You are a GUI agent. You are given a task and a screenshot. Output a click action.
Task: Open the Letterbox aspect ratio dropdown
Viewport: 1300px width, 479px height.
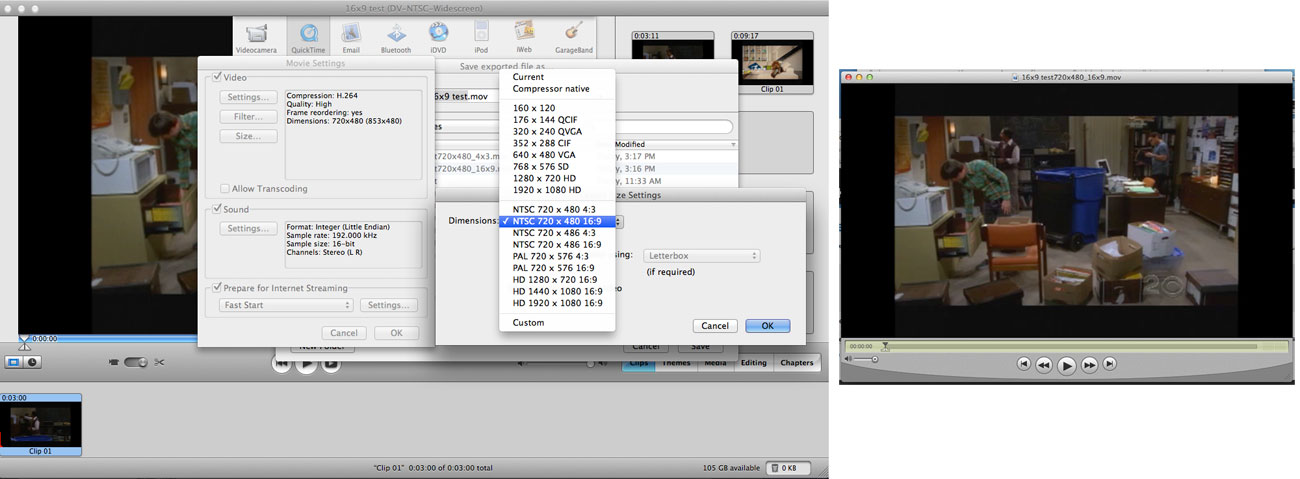click(701, 256)
